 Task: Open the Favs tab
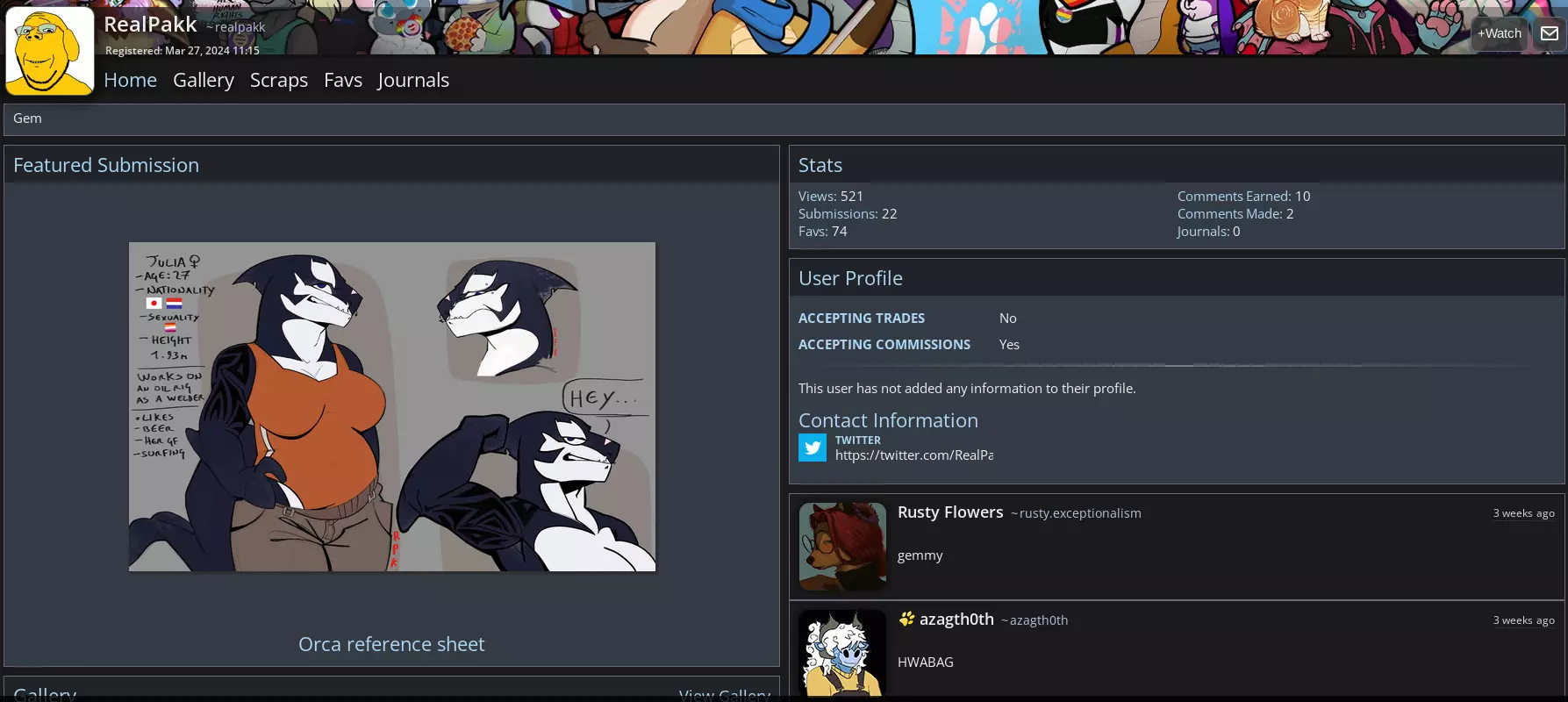point(343,80)
